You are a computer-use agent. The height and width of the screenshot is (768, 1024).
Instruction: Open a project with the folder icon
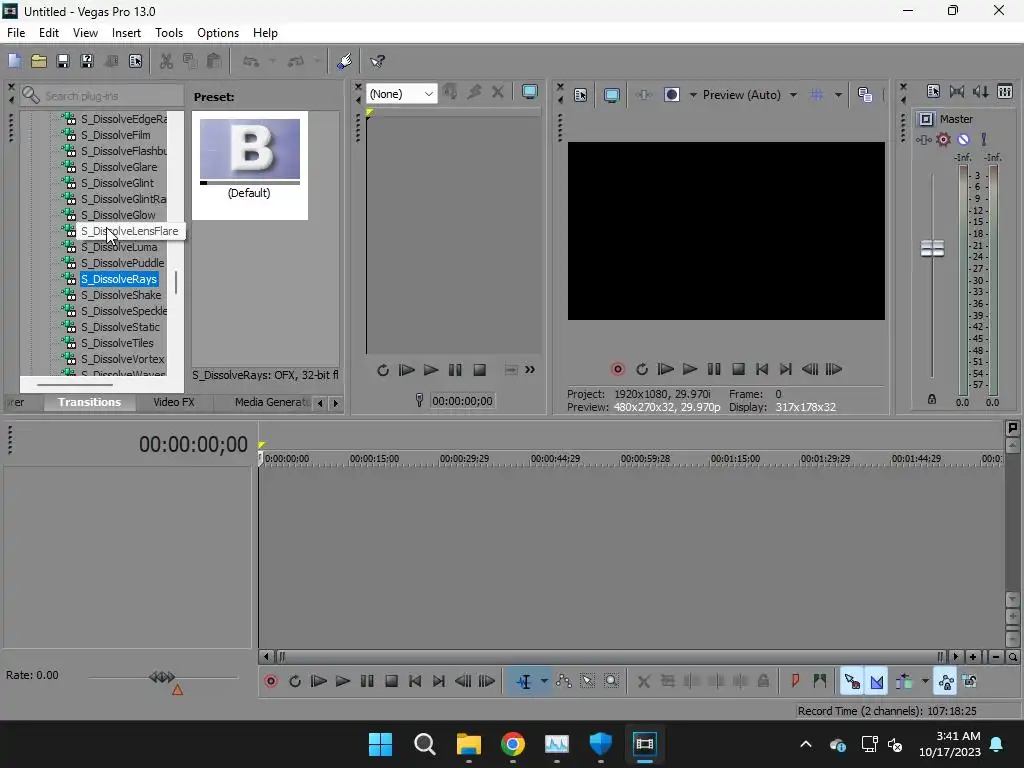[39, 61]
